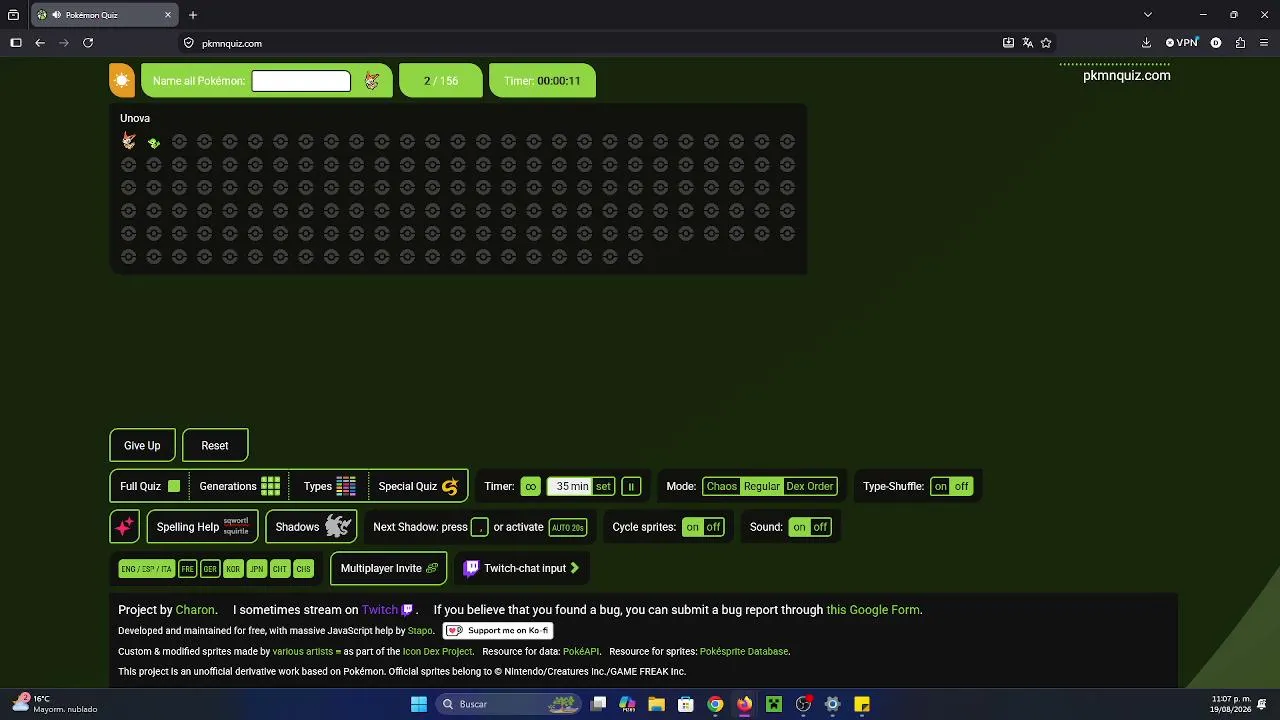Screen dimensions: 1280x720
Task: Click the 35 min timer field
Action: point(570,487)
